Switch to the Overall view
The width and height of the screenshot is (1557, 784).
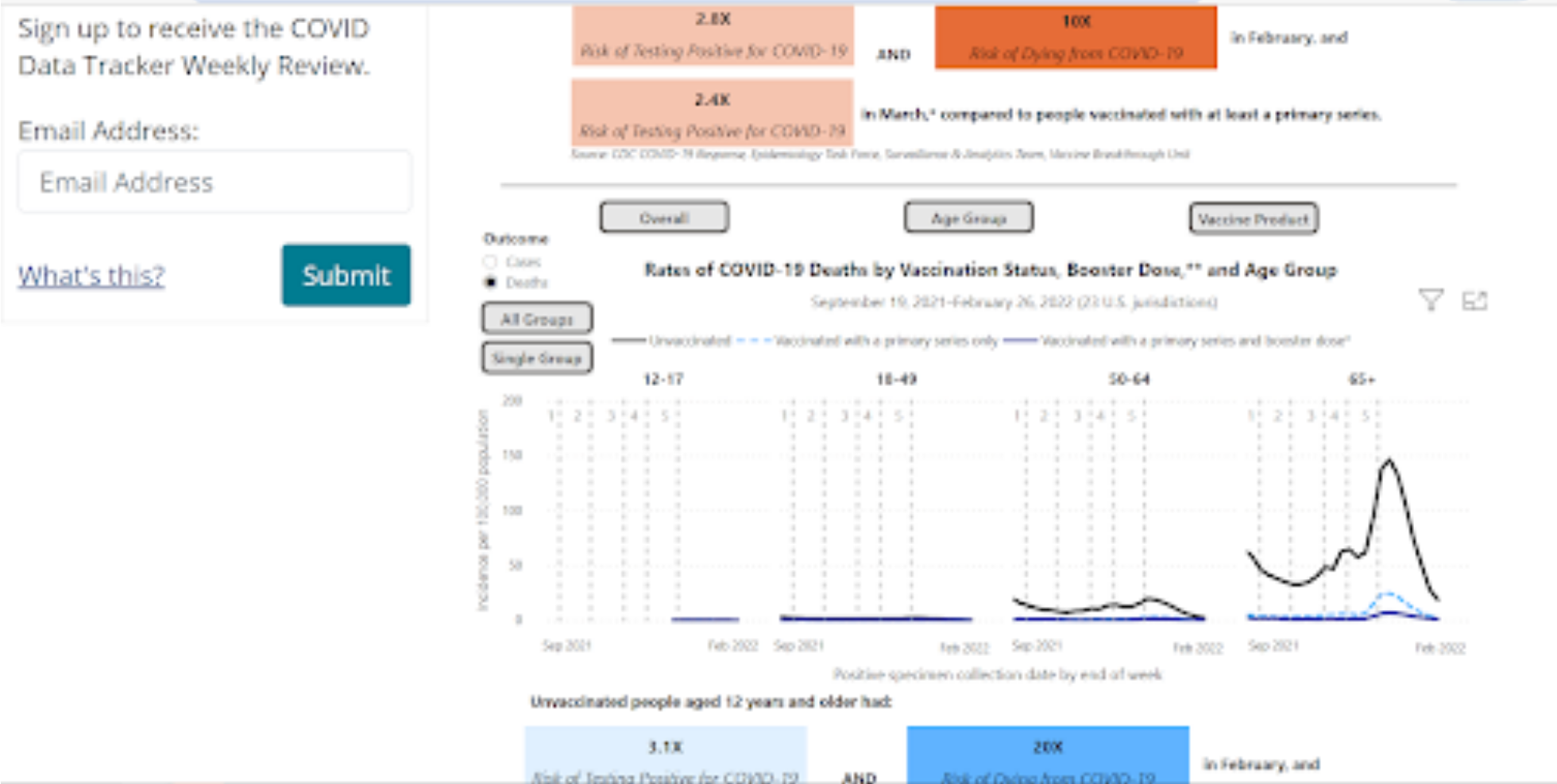664,218
